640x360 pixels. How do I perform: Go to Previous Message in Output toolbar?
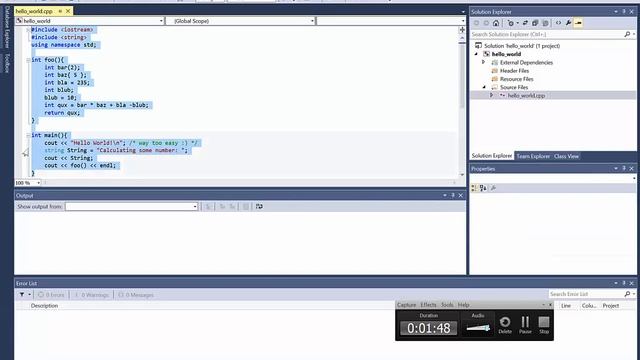(x=222, y=207)
